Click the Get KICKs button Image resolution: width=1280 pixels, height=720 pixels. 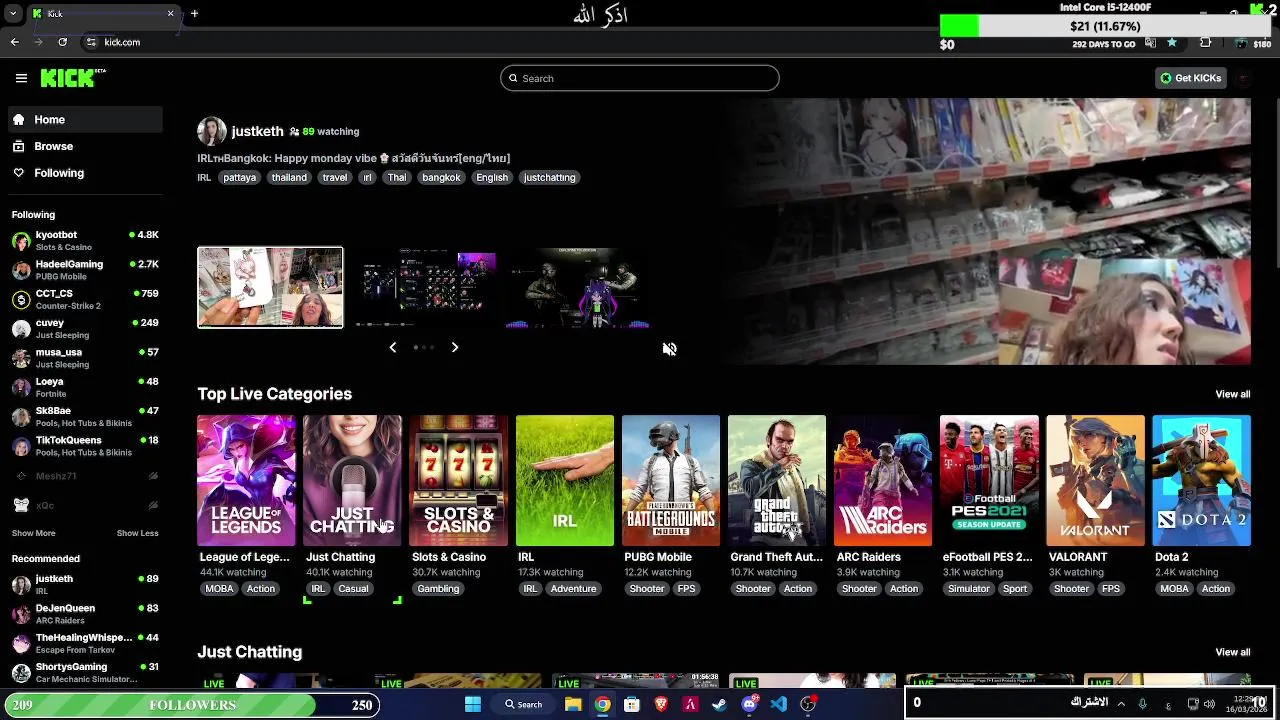point(1190,78)
